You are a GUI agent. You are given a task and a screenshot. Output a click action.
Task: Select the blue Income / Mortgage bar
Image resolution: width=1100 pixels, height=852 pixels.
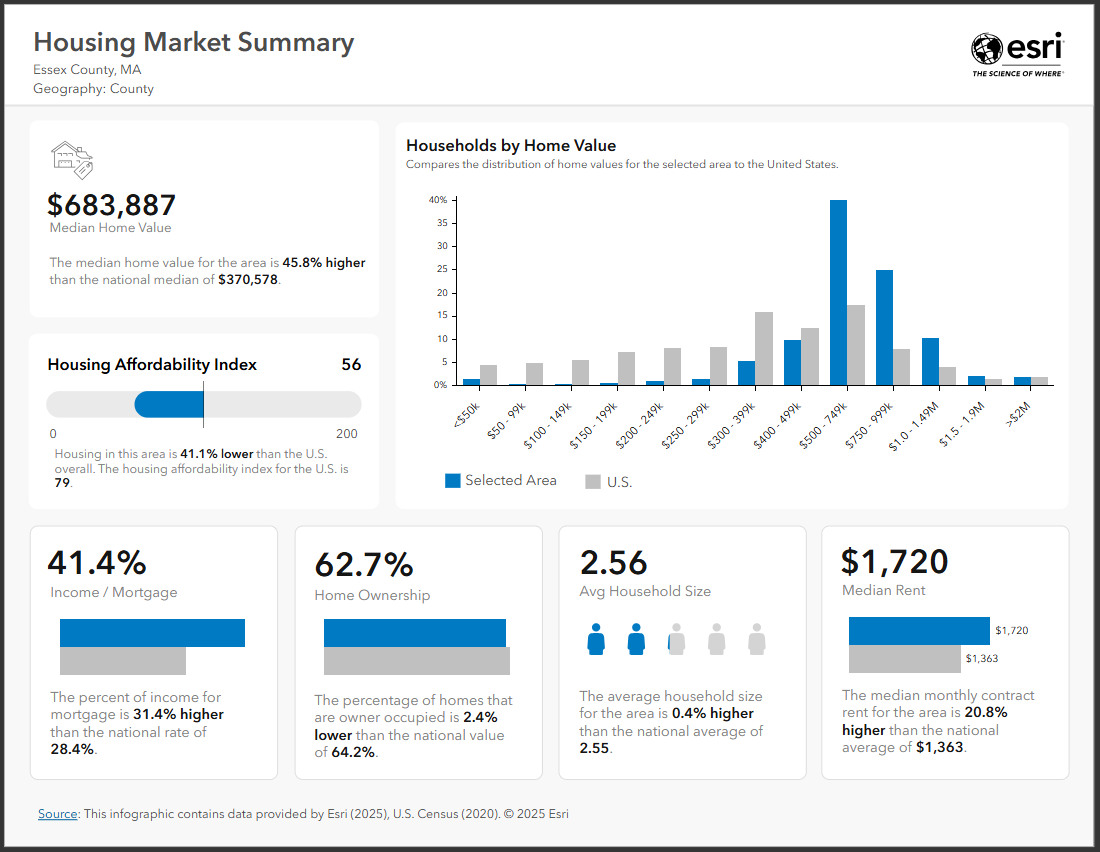pos(152,633)
